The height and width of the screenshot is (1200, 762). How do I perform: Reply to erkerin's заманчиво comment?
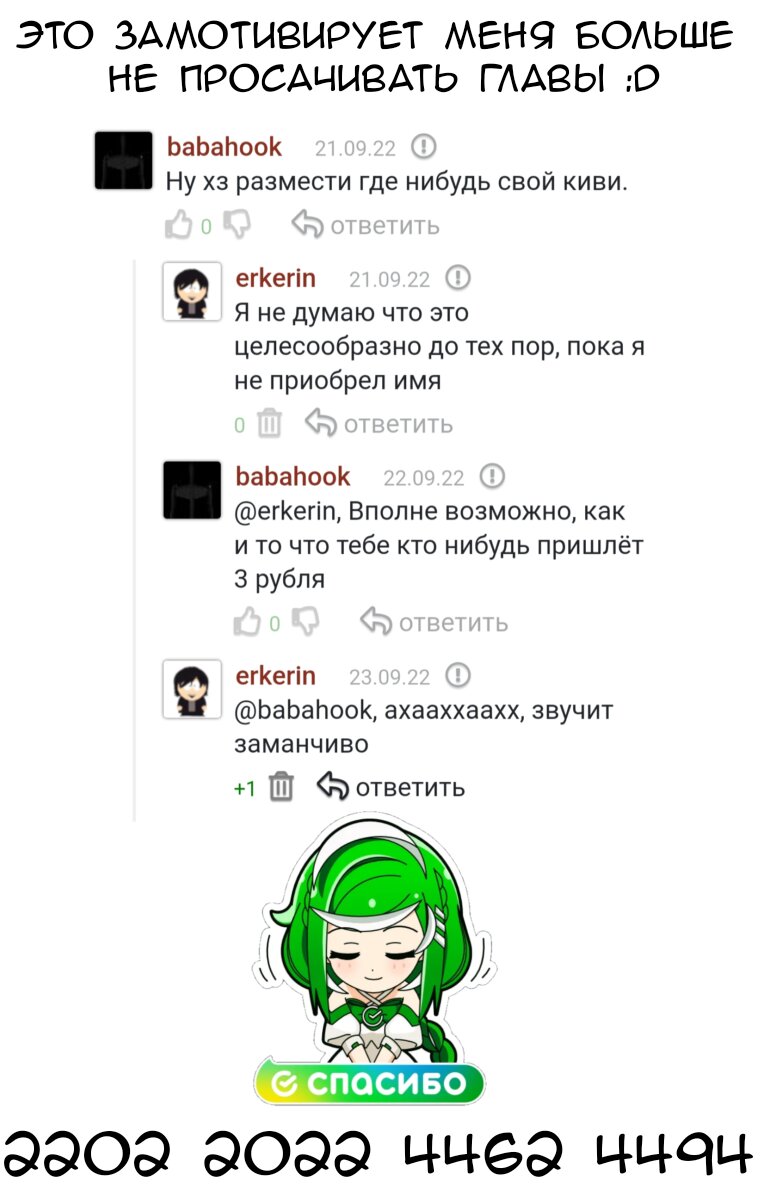click(391, 787)
